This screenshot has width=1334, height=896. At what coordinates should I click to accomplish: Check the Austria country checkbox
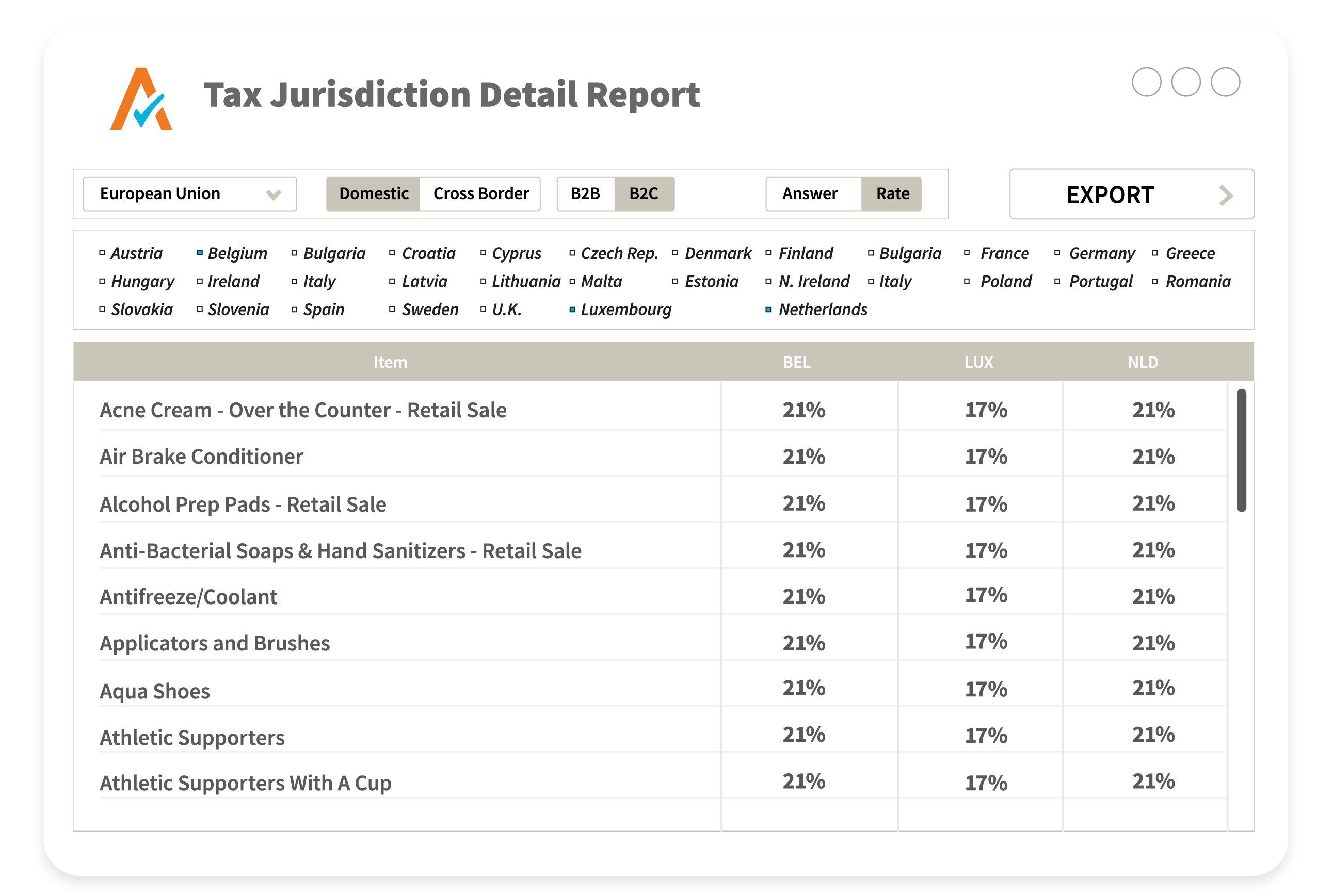click(x=102, y=253)
